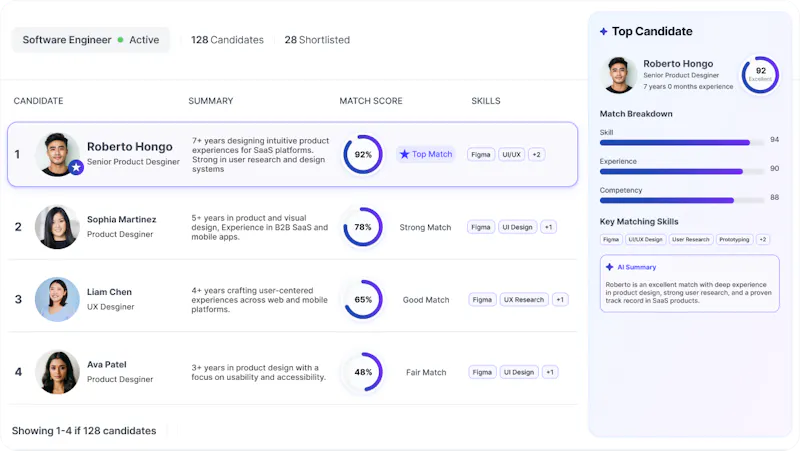This screenshot has height=451, width=800.
Task: Open Liam Chen's candidate name
Action: [x=109, y=292]
